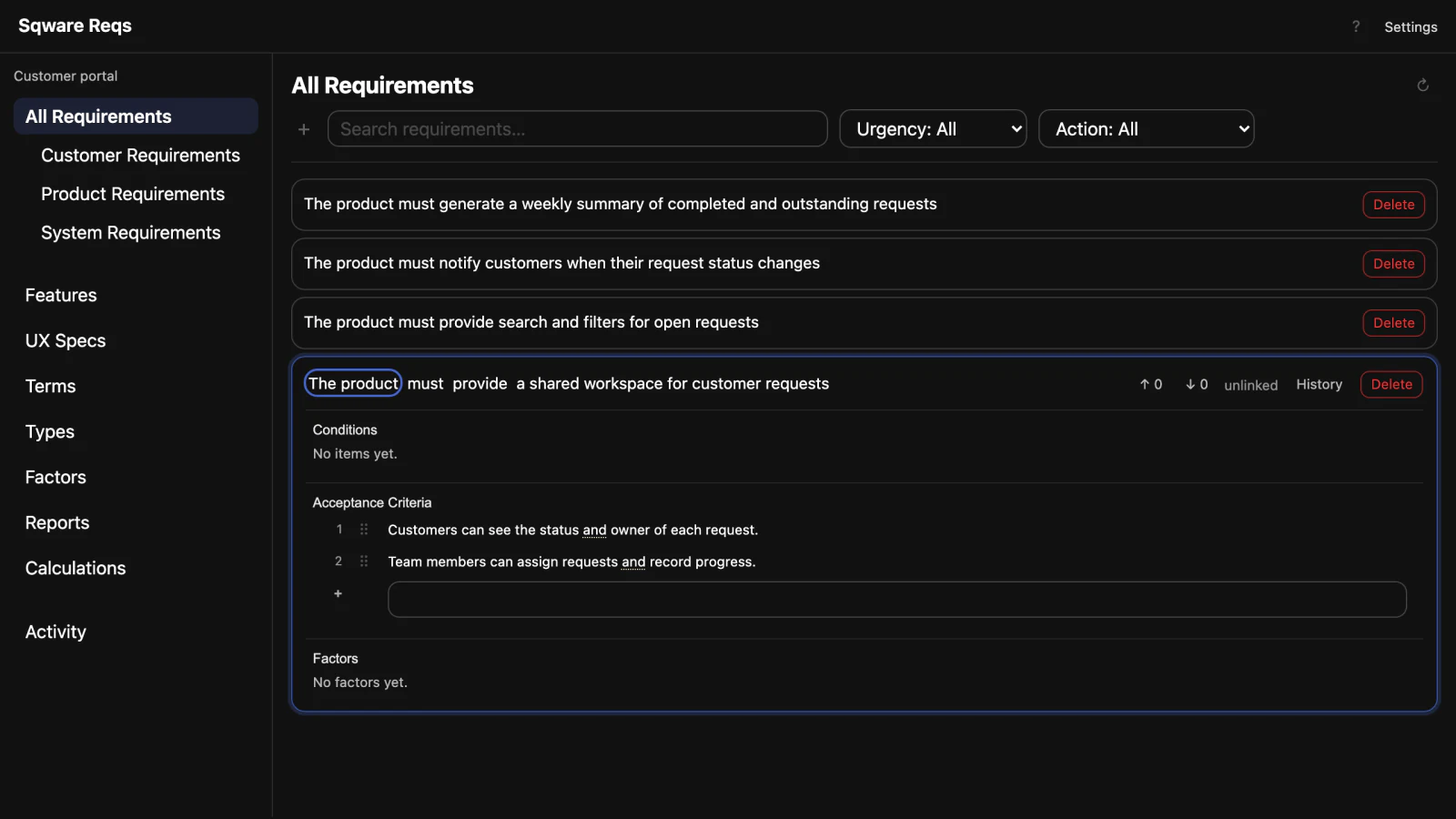Image resolution: width=1456 pixels, height=819 pixels.
Task: Click 'a shared workspace for customer requests' text
Action: point(672,384)
